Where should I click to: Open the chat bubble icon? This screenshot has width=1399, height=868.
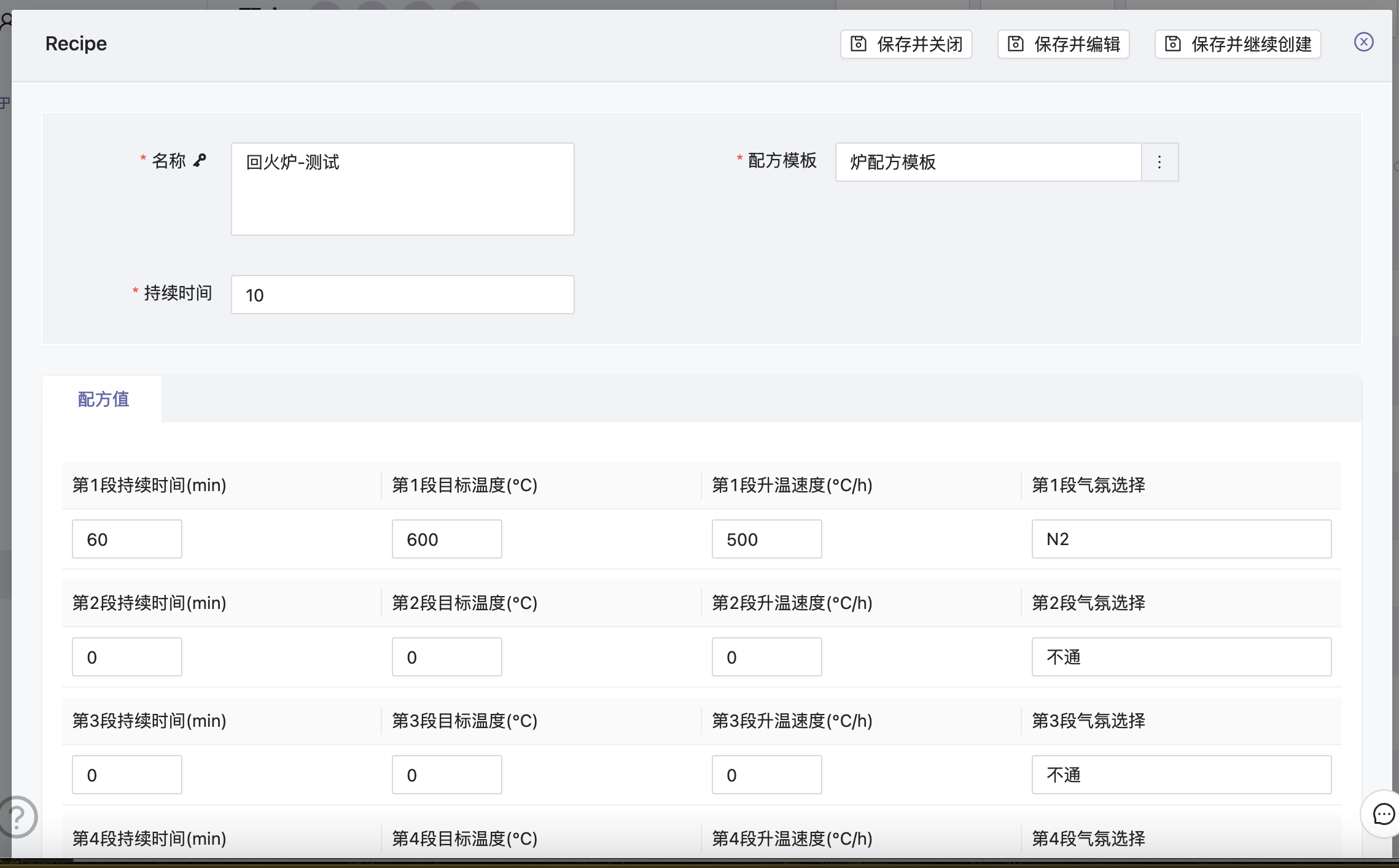1383,814
